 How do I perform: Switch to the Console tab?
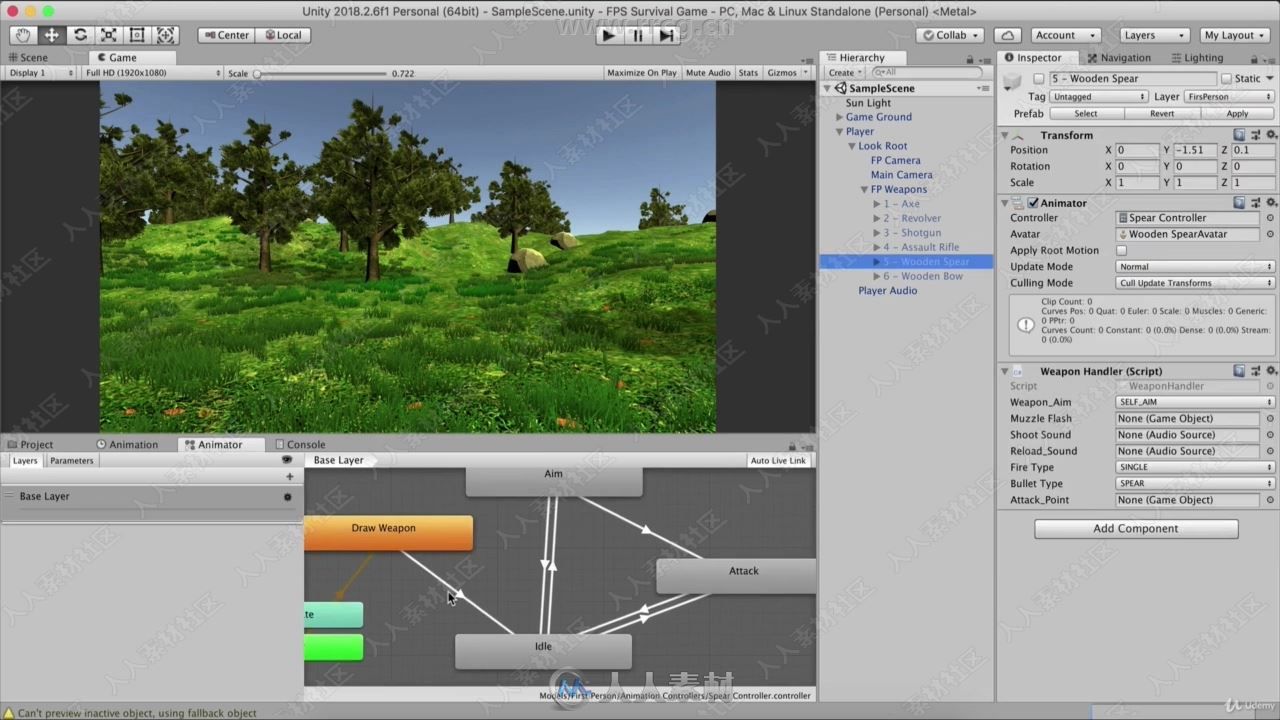[300, 445]
